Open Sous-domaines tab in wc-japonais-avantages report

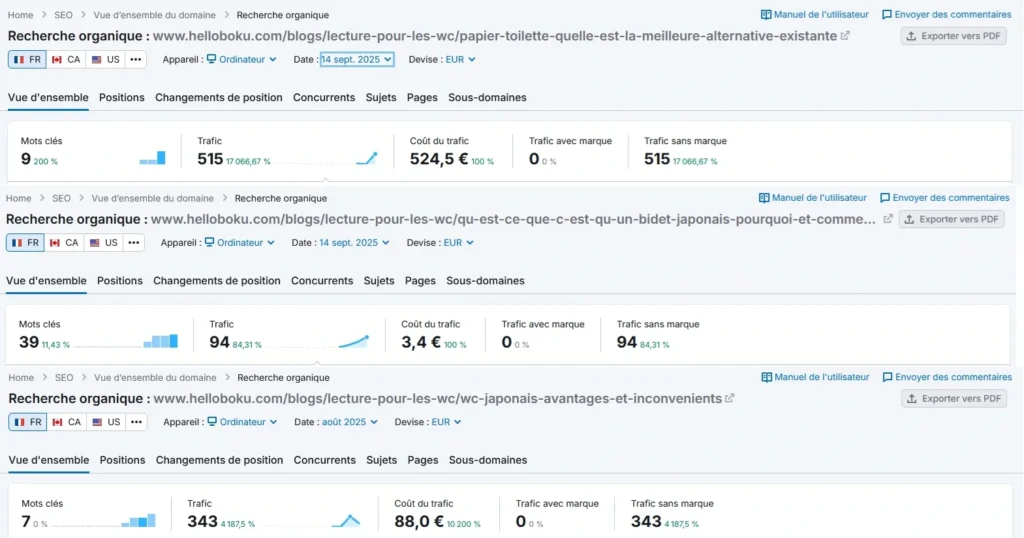point(487,460)
